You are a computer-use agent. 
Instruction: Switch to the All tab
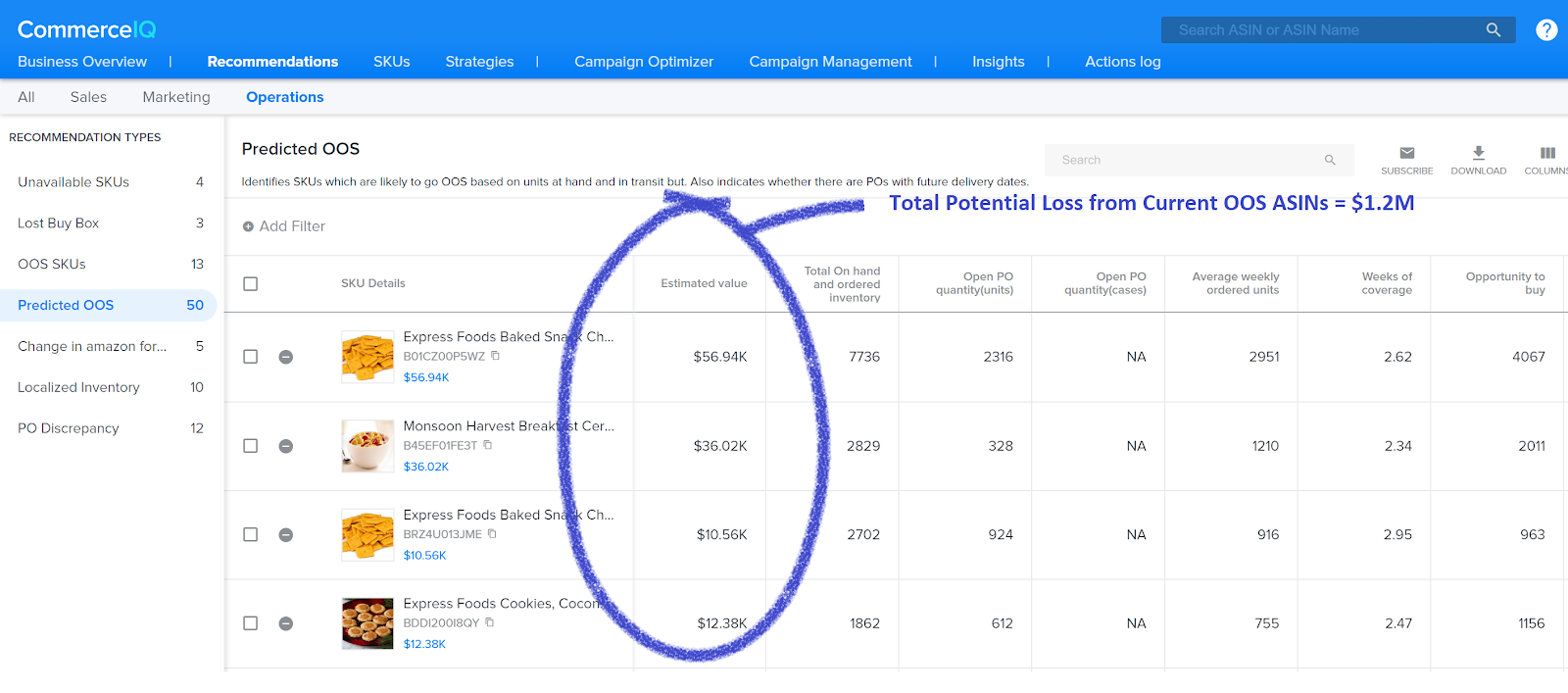(x=26, y=97)
